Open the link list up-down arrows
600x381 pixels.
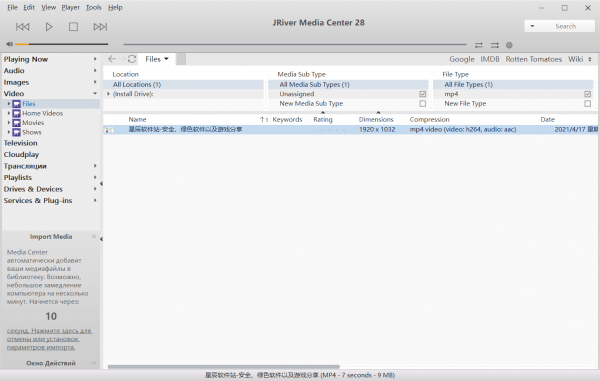(590, 59)
